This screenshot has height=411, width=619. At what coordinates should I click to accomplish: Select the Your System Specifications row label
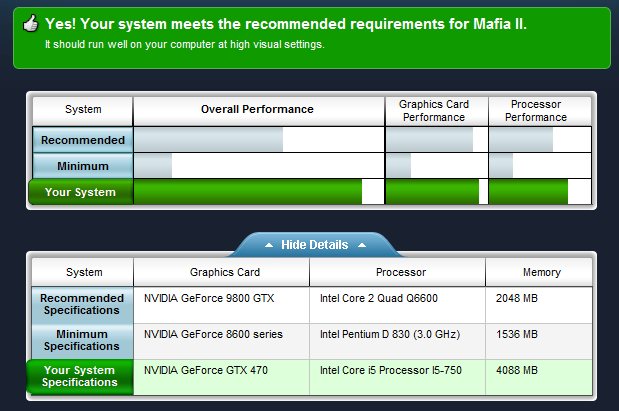(x=80, y=376)
